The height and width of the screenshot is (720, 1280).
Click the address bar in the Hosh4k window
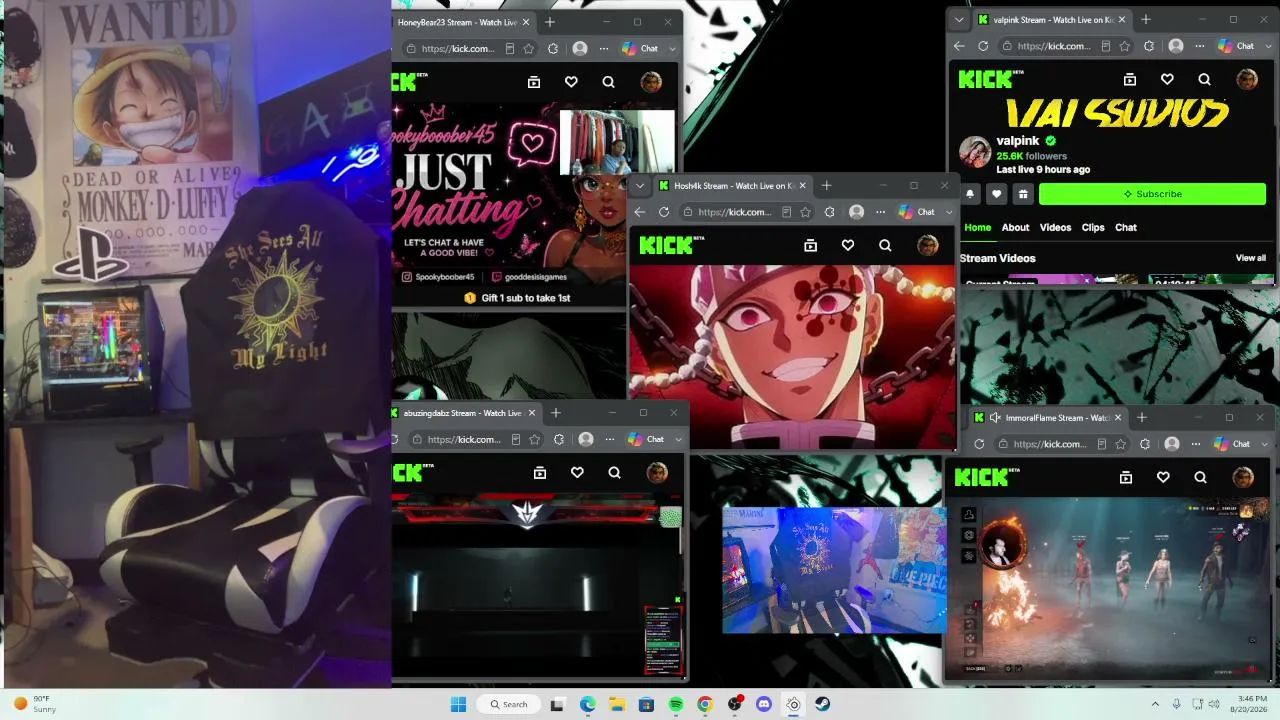pyautogui.click(x=748, y=212)
